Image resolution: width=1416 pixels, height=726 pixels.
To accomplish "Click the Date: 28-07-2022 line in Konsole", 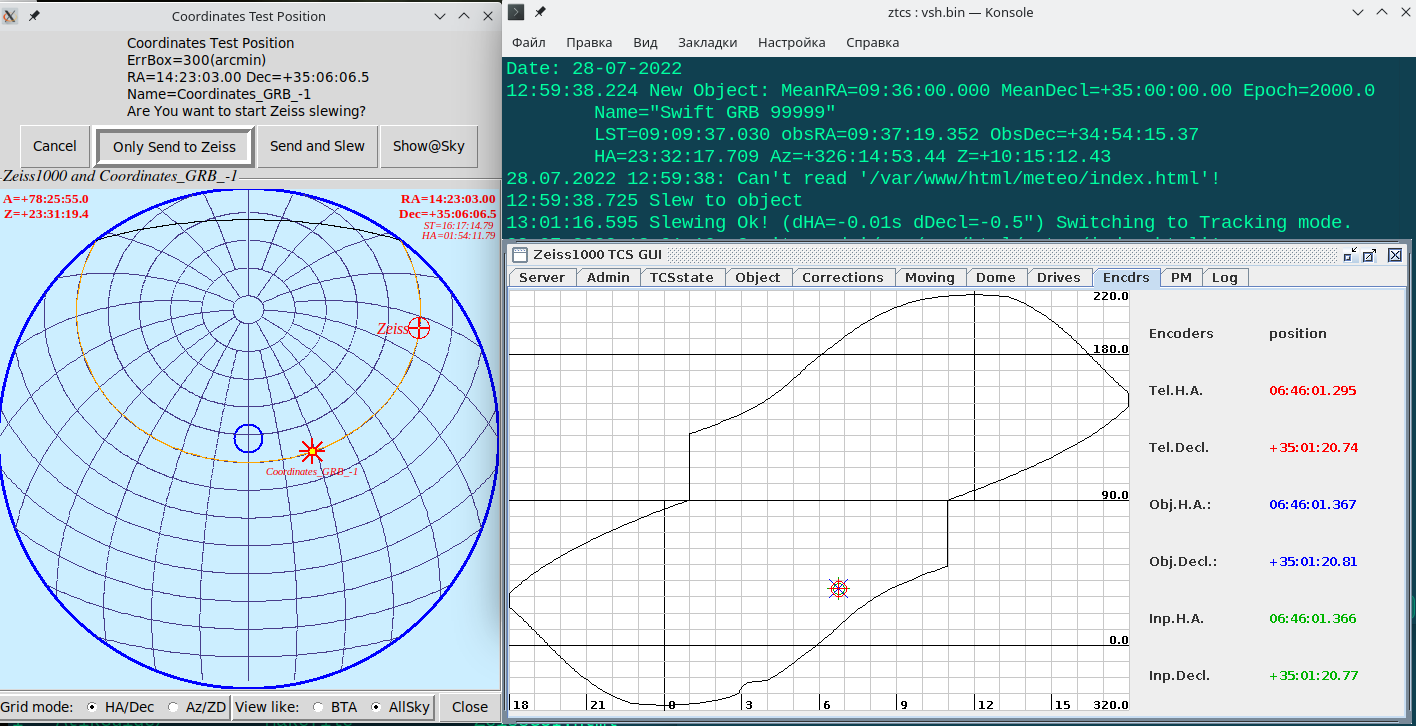I will pyautogui.click(x=594, y=69).
